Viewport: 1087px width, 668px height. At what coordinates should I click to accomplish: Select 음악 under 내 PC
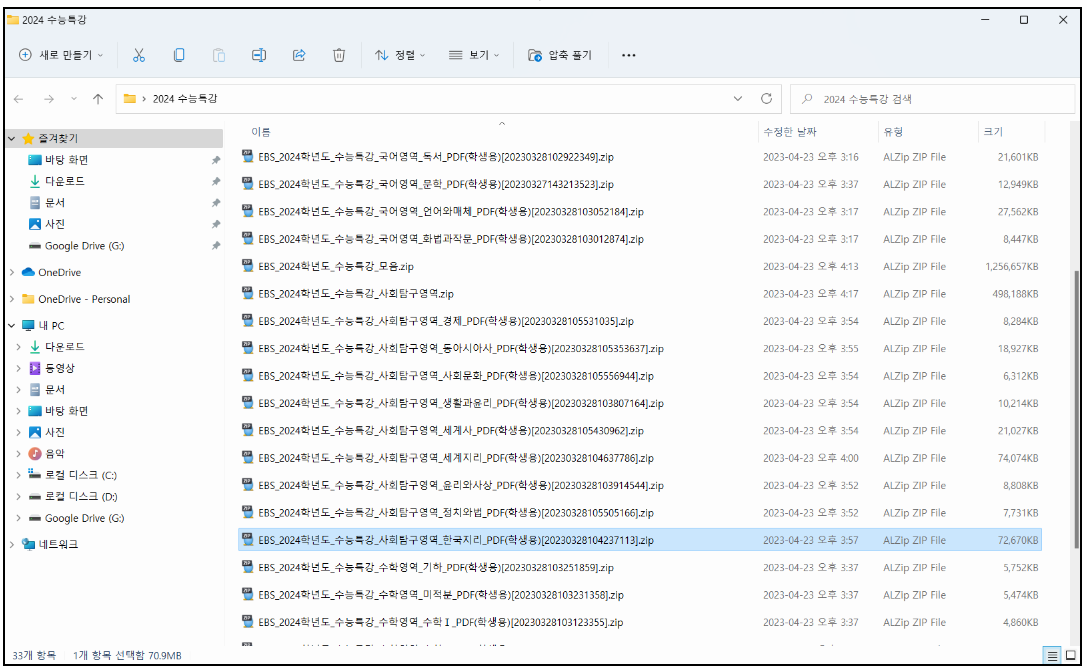coord(55,454)
